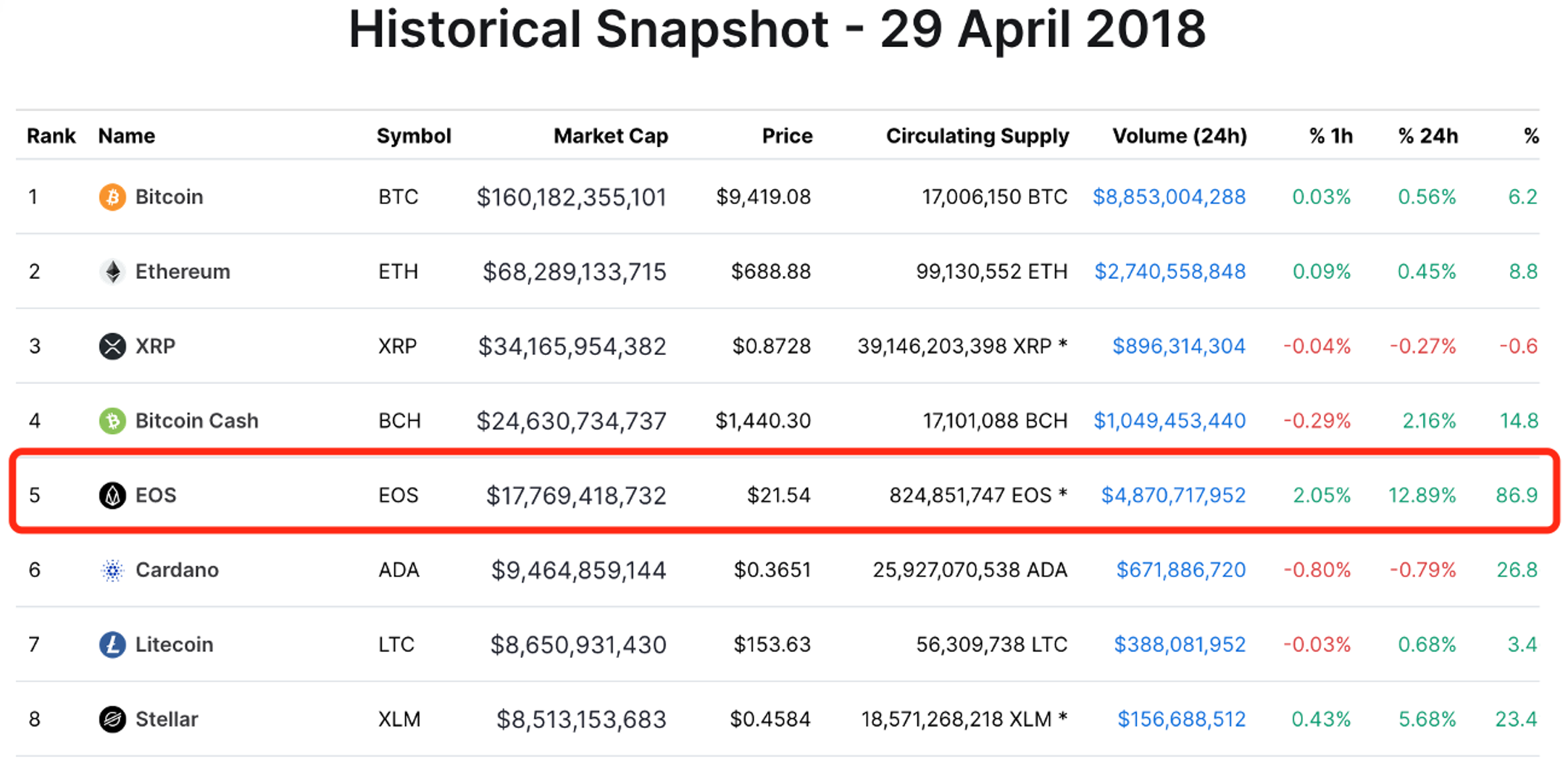Click the black XRP logo icon
1568x768 pixels.
coord(112,346)
